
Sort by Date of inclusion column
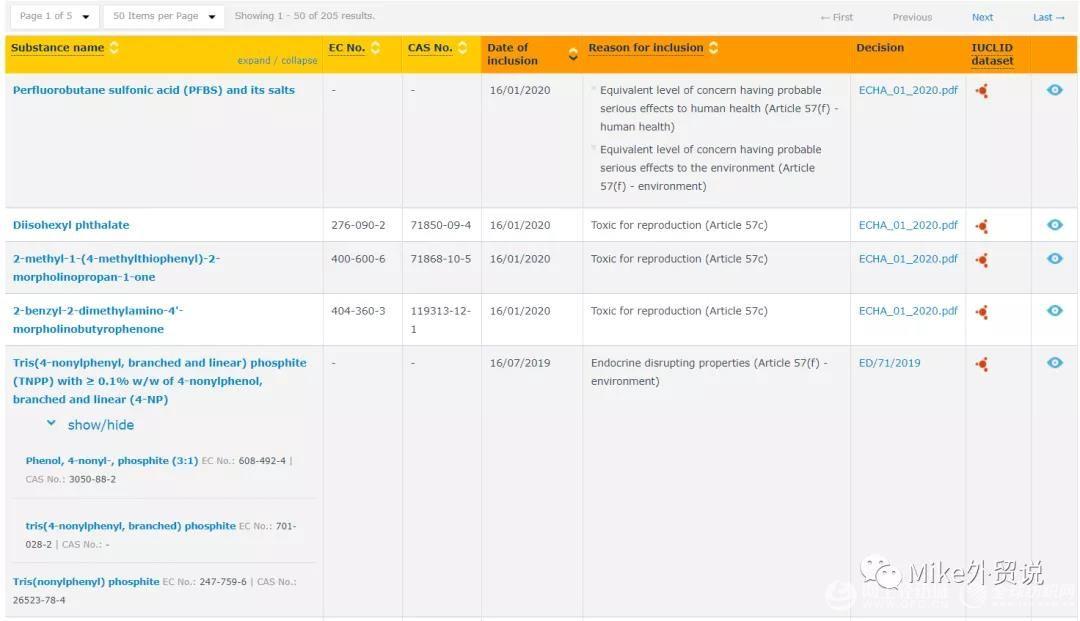pos(572,54)
